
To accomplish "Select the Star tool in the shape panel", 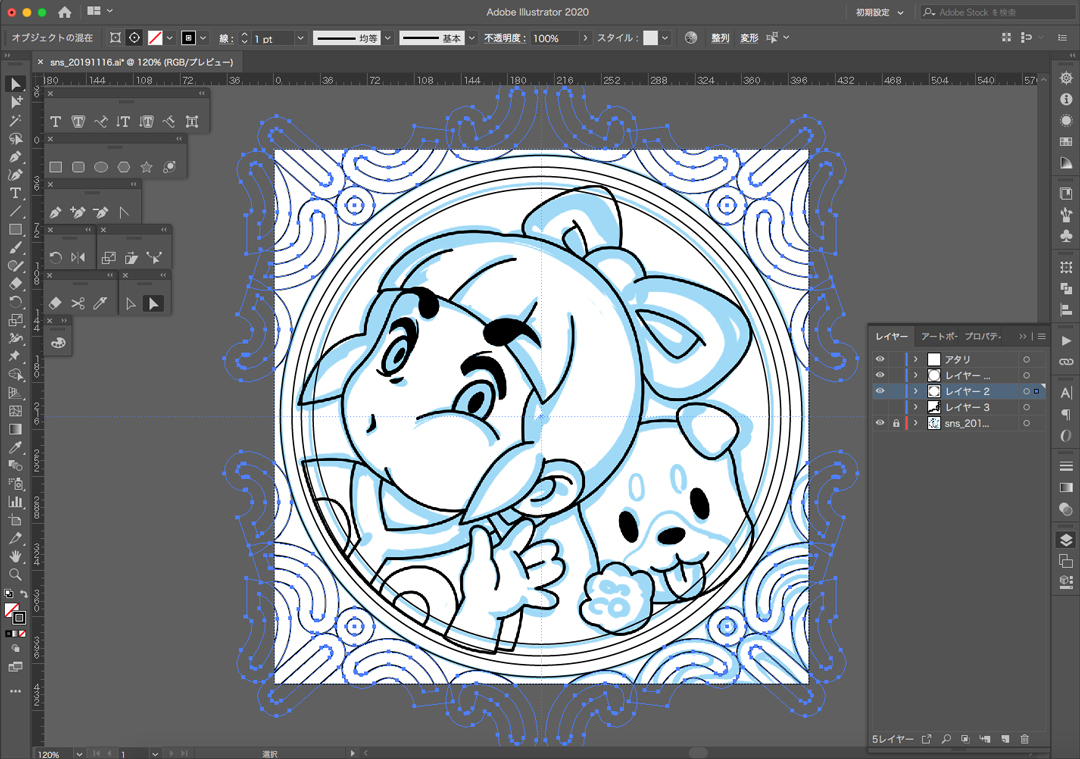I will 146,167.
